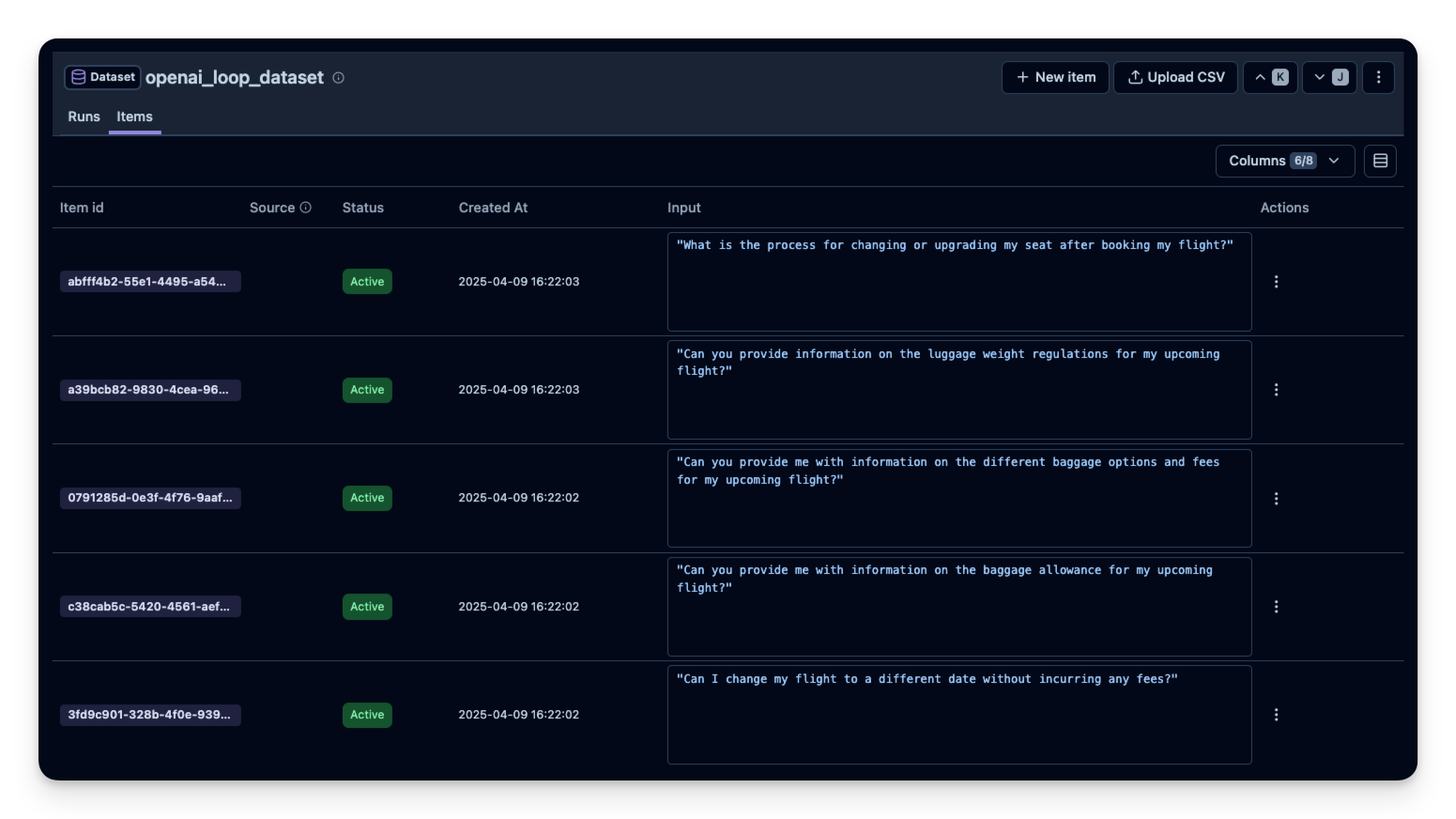Click the purple database icon in the Dataset badge

78,77
